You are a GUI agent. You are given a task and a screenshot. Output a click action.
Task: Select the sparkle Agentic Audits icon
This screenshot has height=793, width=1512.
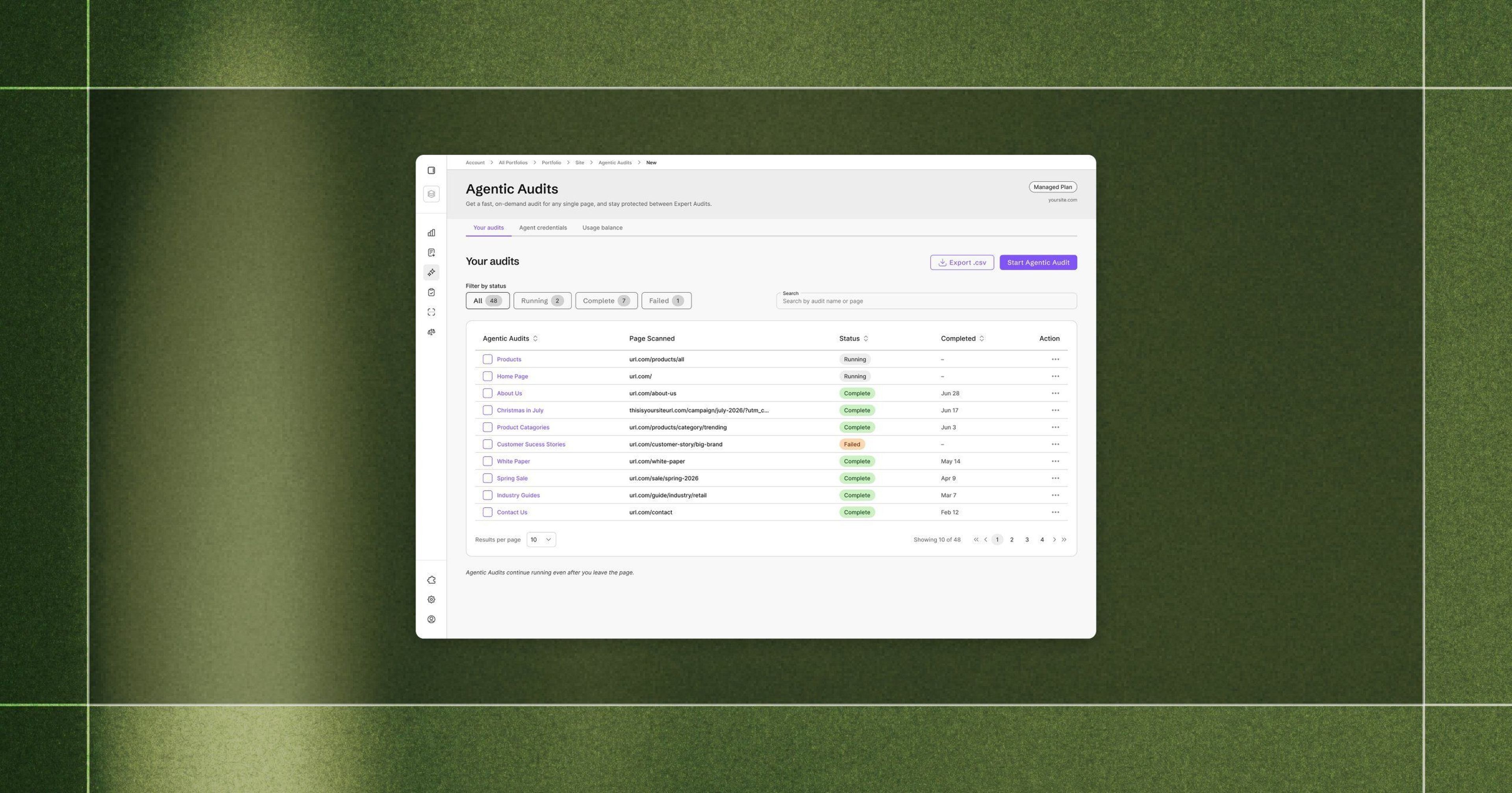click(432, 272)
